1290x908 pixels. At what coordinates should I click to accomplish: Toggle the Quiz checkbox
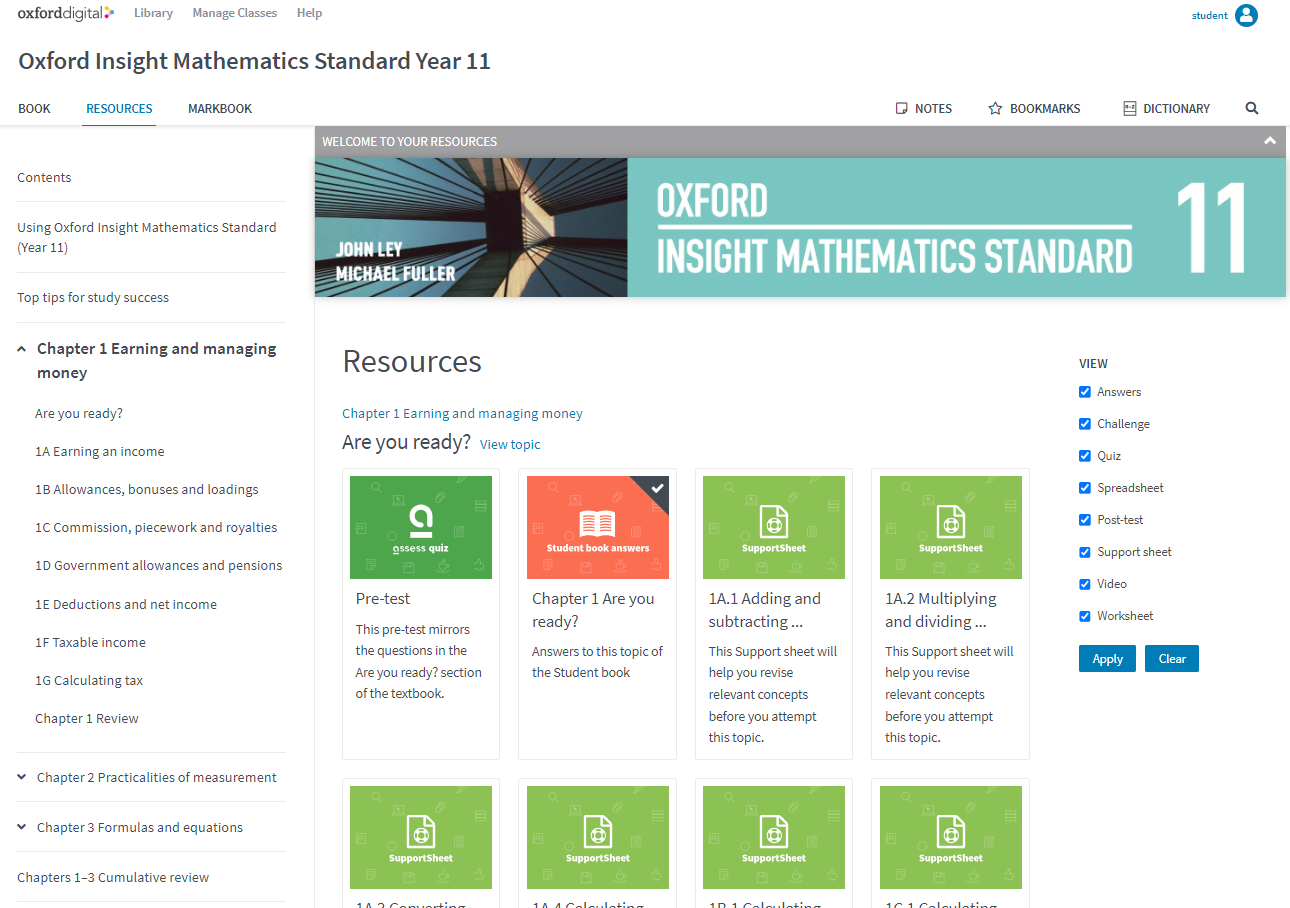click(x=1085, y=456)
